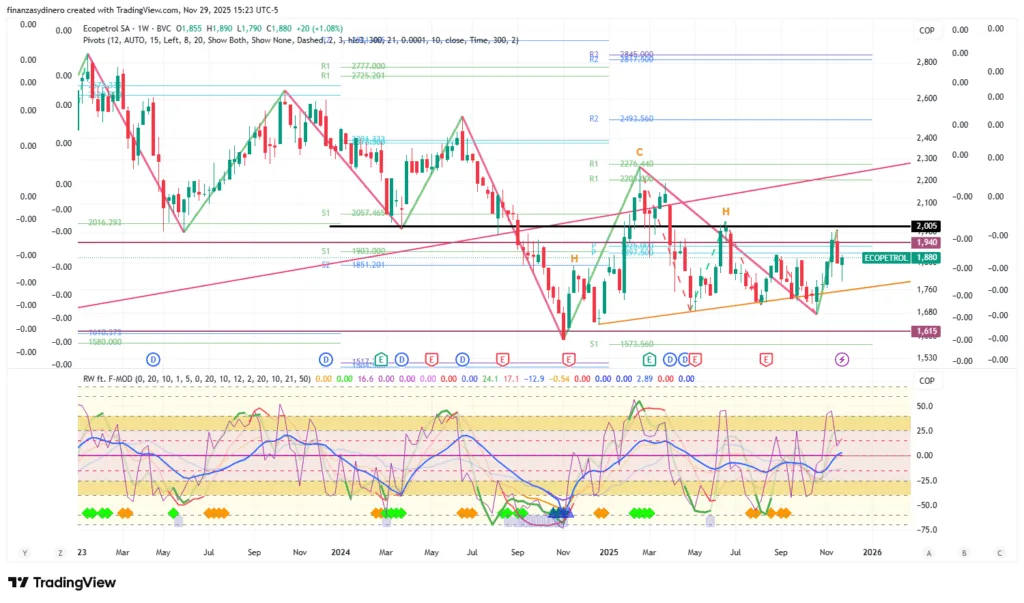Click the purple lightning bolt event marker
This screenshot has width=1024, height=603.
coord(842,358)
